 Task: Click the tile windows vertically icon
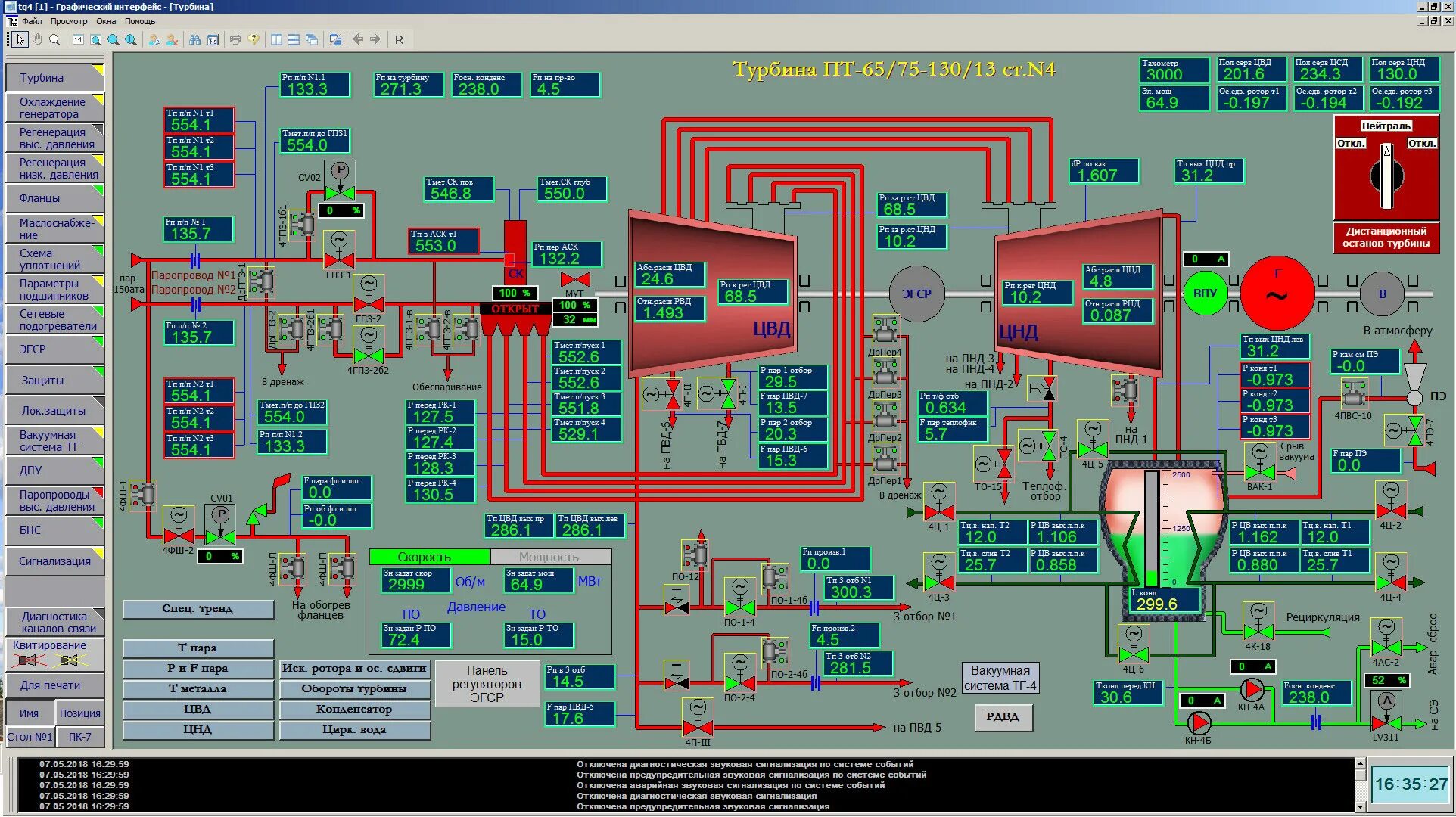(x=276, y=39)
